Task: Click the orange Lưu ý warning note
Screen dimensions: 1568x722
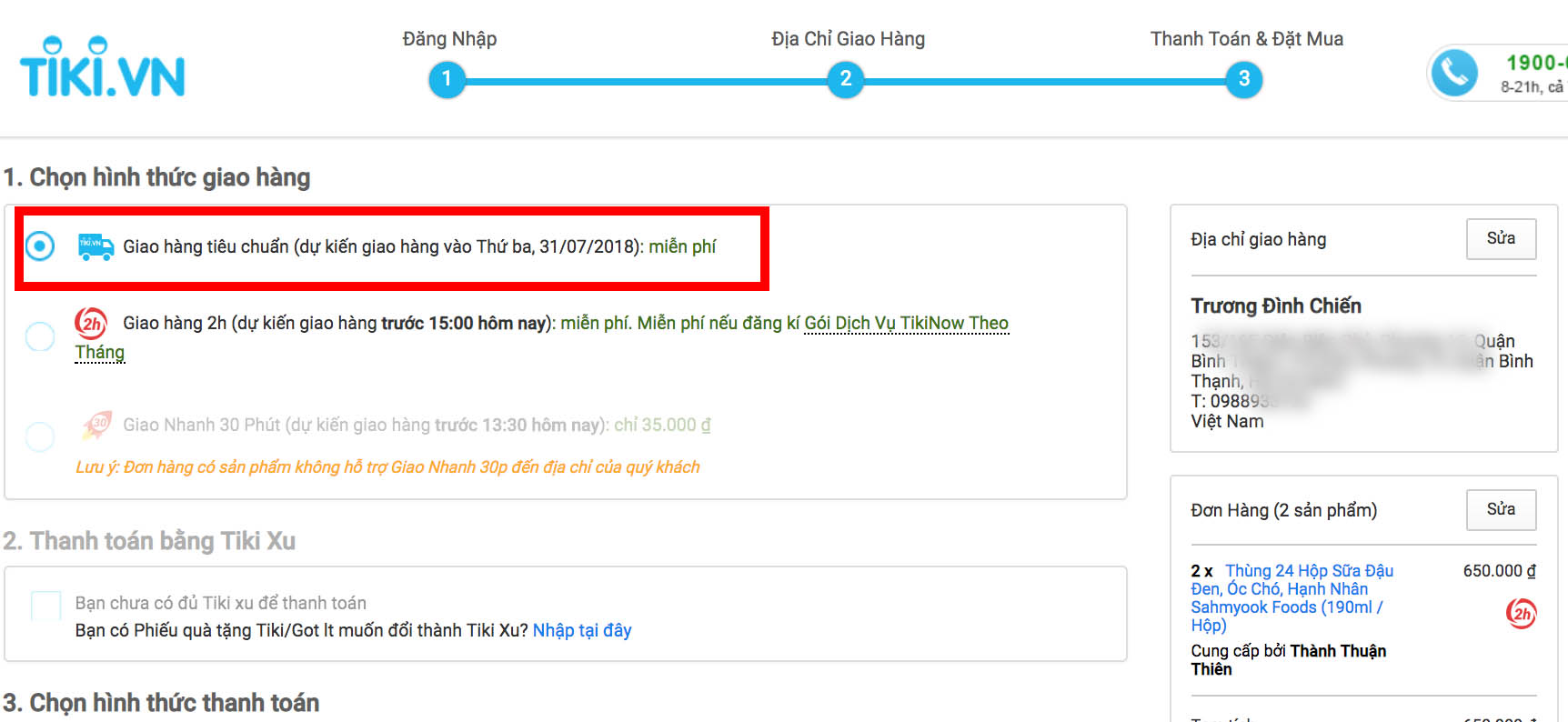Action: tap(387, 466)
